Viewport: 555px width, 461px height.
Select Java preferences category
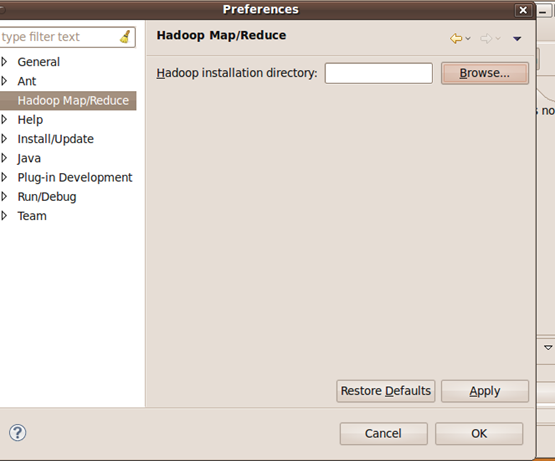point(29,158)
